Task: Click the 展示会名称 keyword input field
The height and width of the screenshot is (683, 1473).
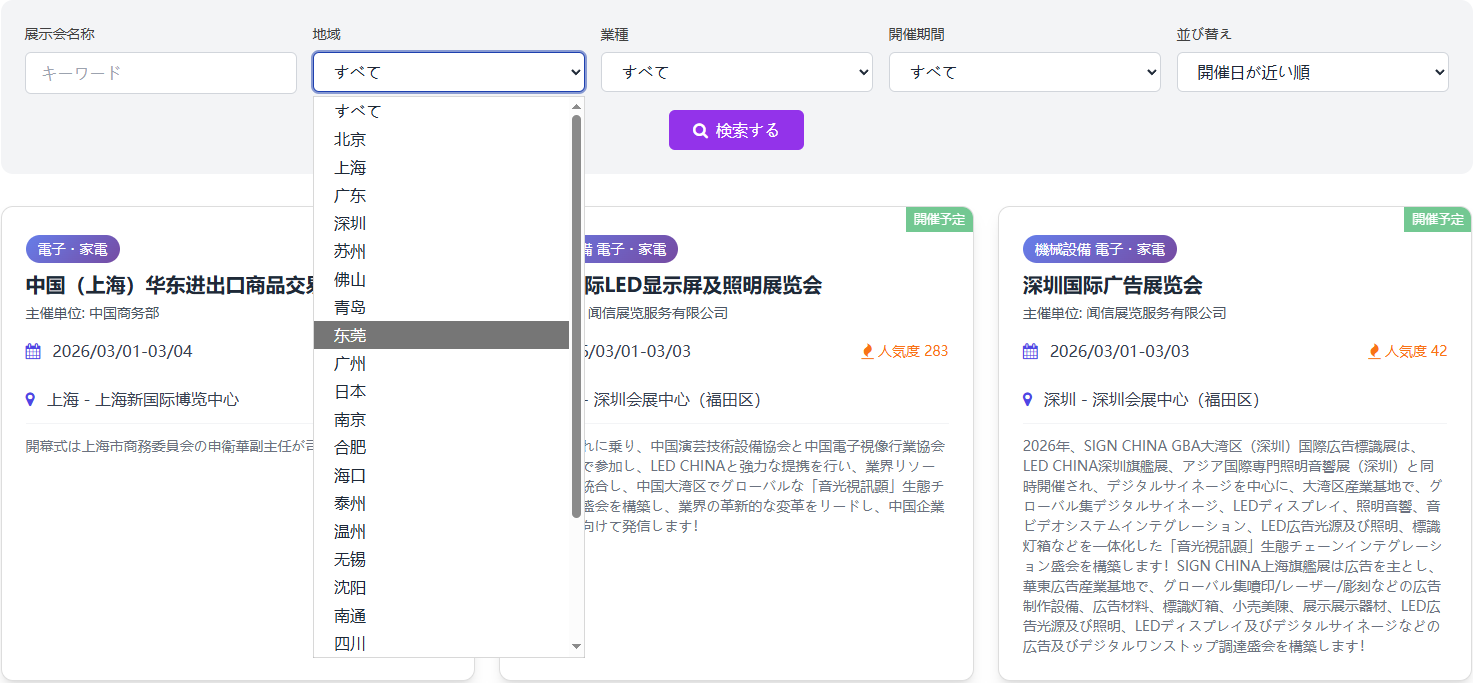Action: point(161,73)
